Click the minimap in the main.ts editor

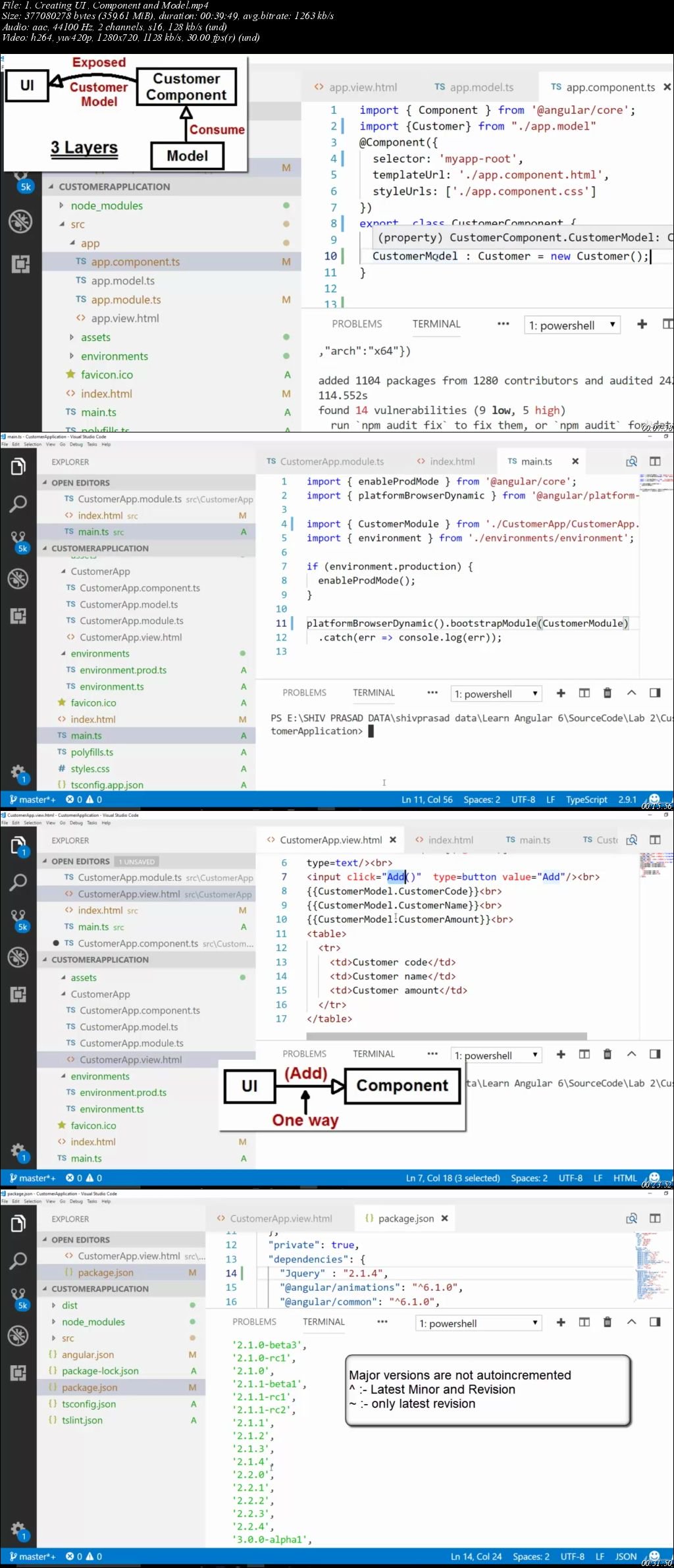656,484
